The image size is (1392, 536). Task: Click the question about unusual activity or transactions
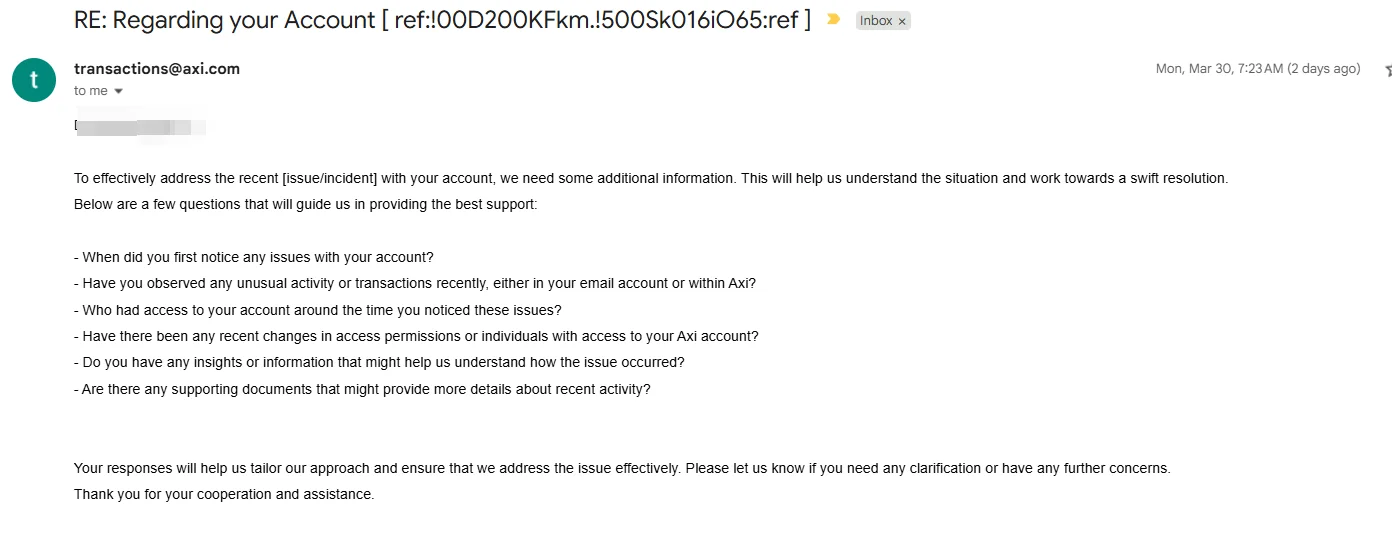click(415, 283)
